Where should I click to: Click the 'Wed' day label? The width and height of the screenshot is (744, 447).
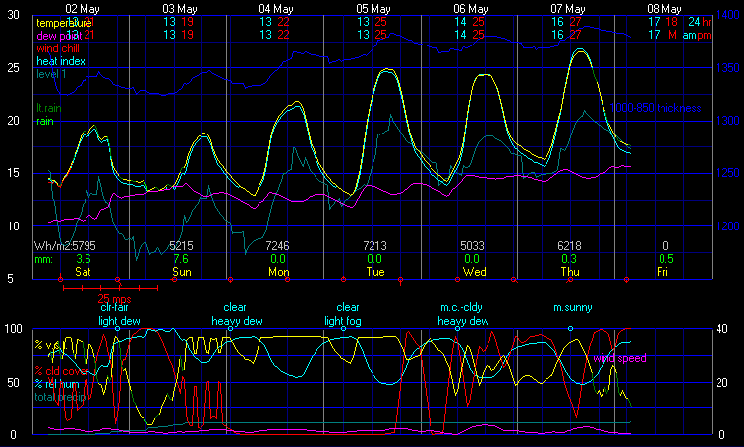point(474,272)
